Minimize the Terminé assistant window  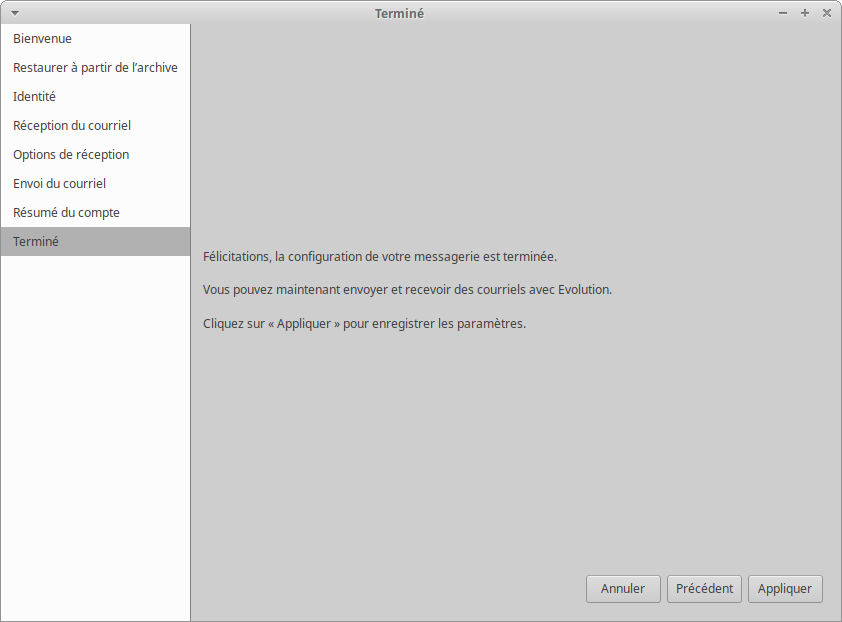click(783, 13)
